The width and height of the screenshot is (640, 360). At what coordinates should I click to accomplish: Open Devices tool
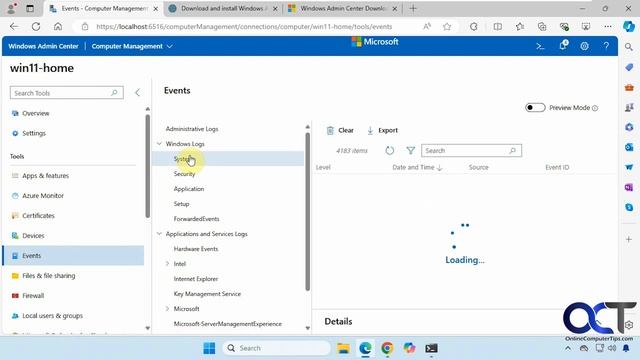(x=73, y=236)
